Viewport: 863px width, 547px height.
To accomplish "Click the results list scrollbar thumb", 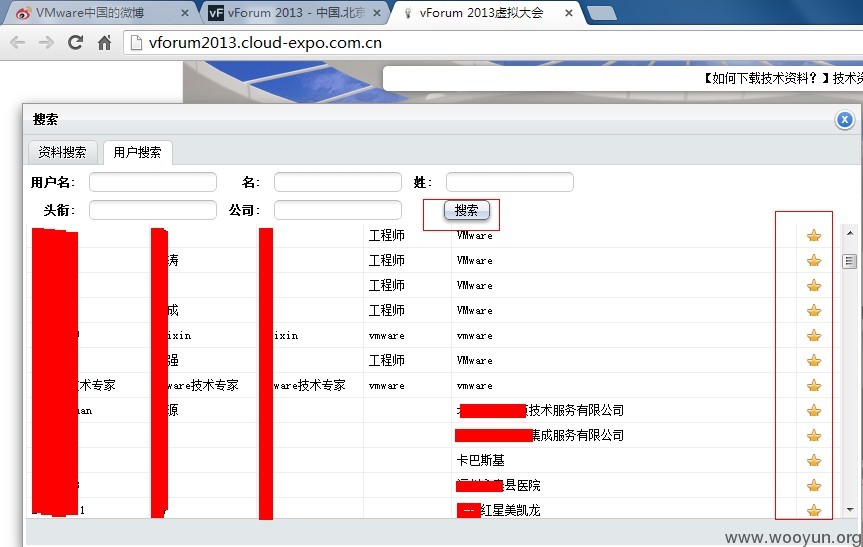I will pos(850,261).
